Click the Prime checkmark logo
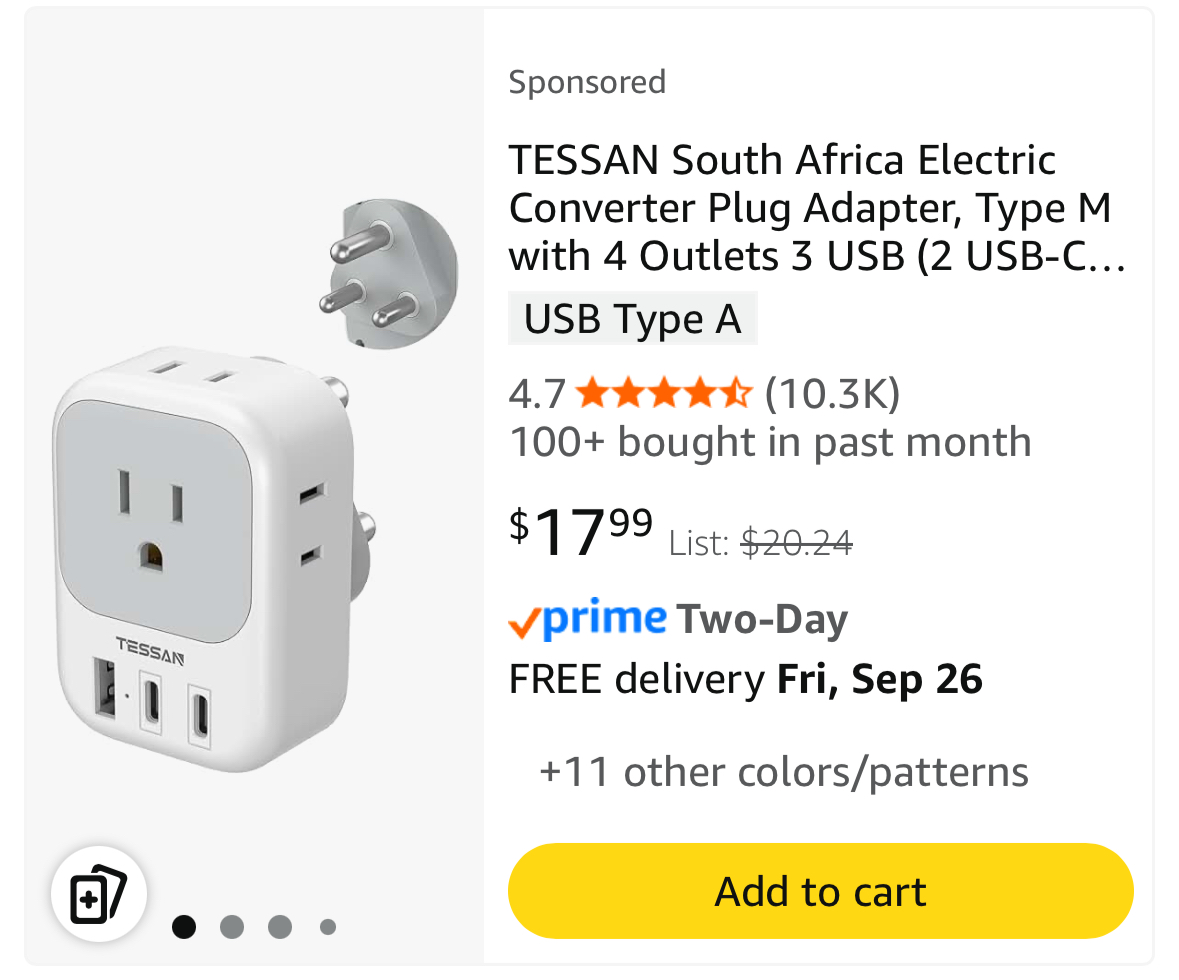The image size is (1179, 980). [x=587, y=620]
